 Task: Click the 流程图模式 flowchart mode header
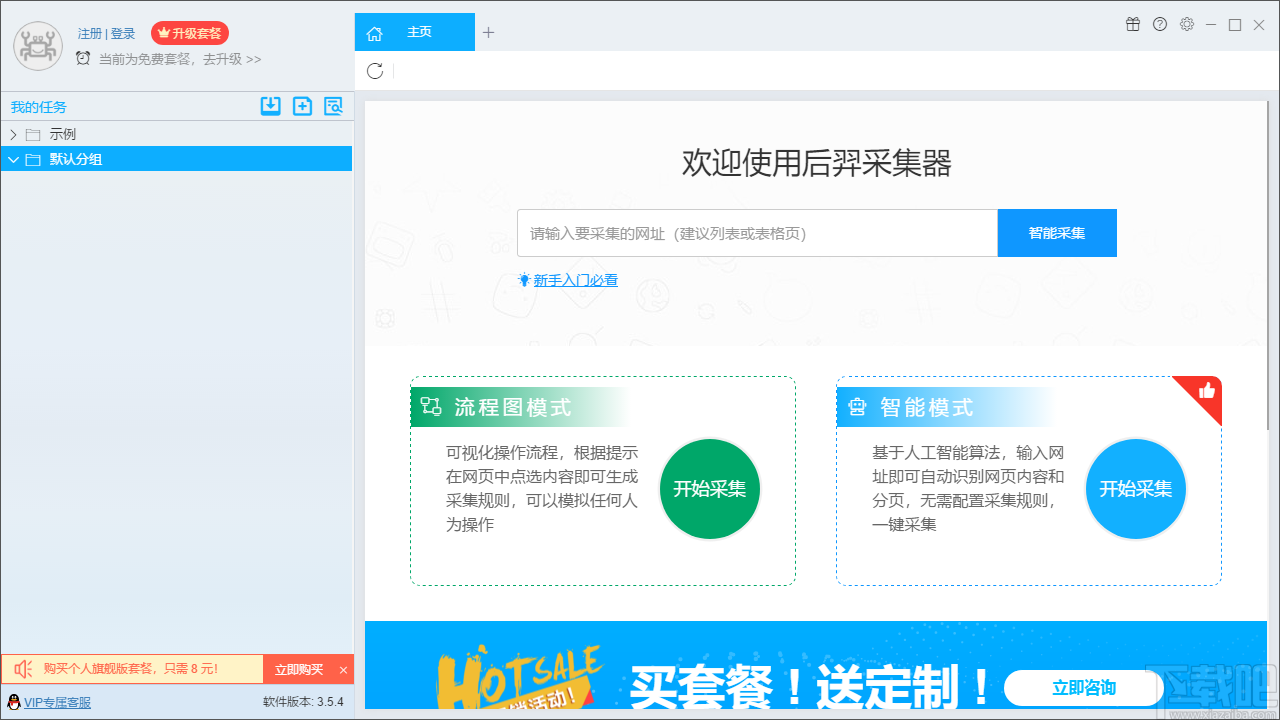tap(520, 407)
